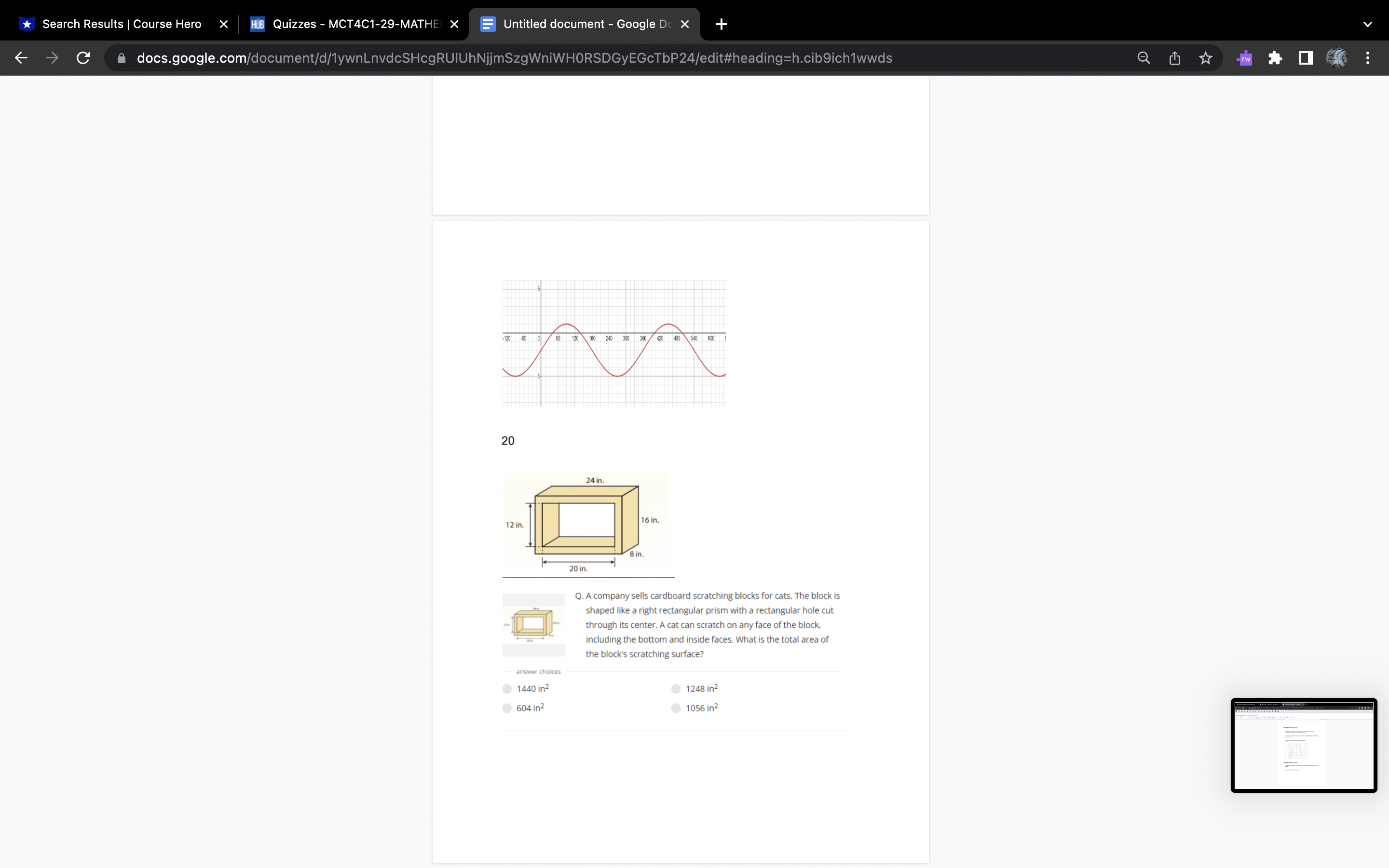Screen dimensions: 1389x868
Task: Open the browser side panel icon
Action: pyautogui.click(x=1305, y=57)
